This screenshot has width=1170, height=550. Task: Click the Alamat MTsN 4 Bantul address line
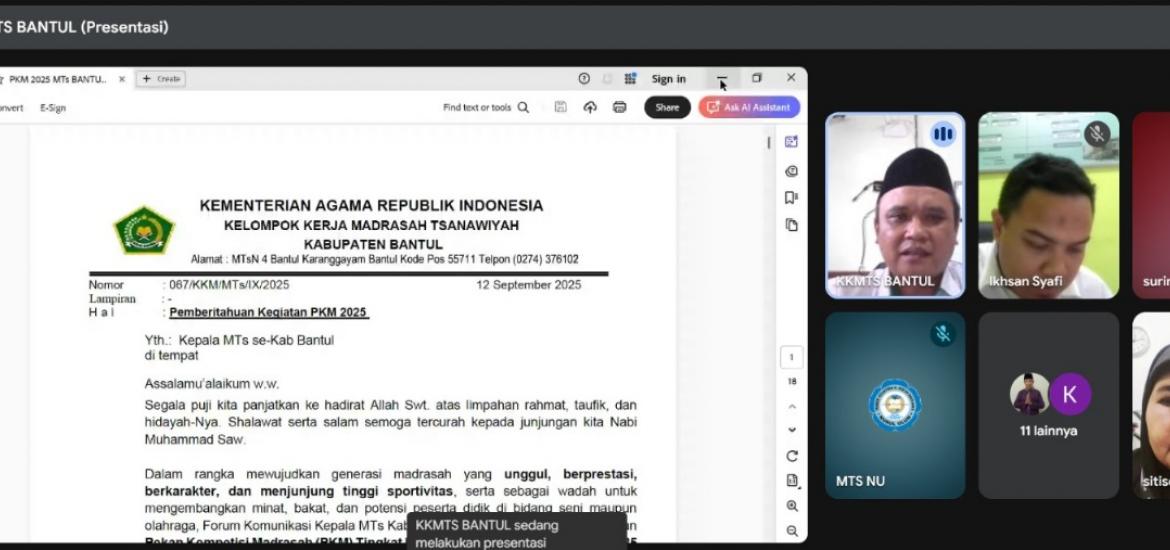point(384,260)
